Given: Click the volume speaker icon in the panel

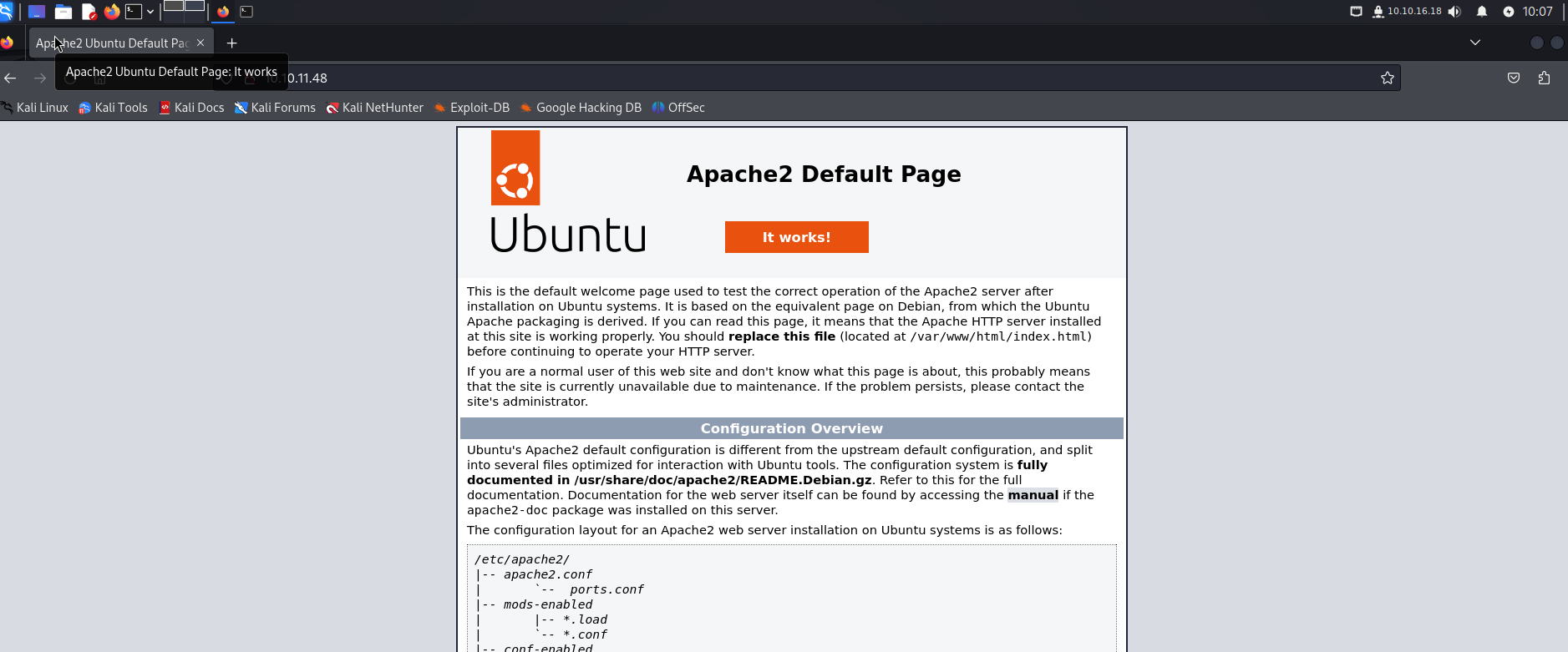Looking at the screenshot, I should click(1454, 12).
